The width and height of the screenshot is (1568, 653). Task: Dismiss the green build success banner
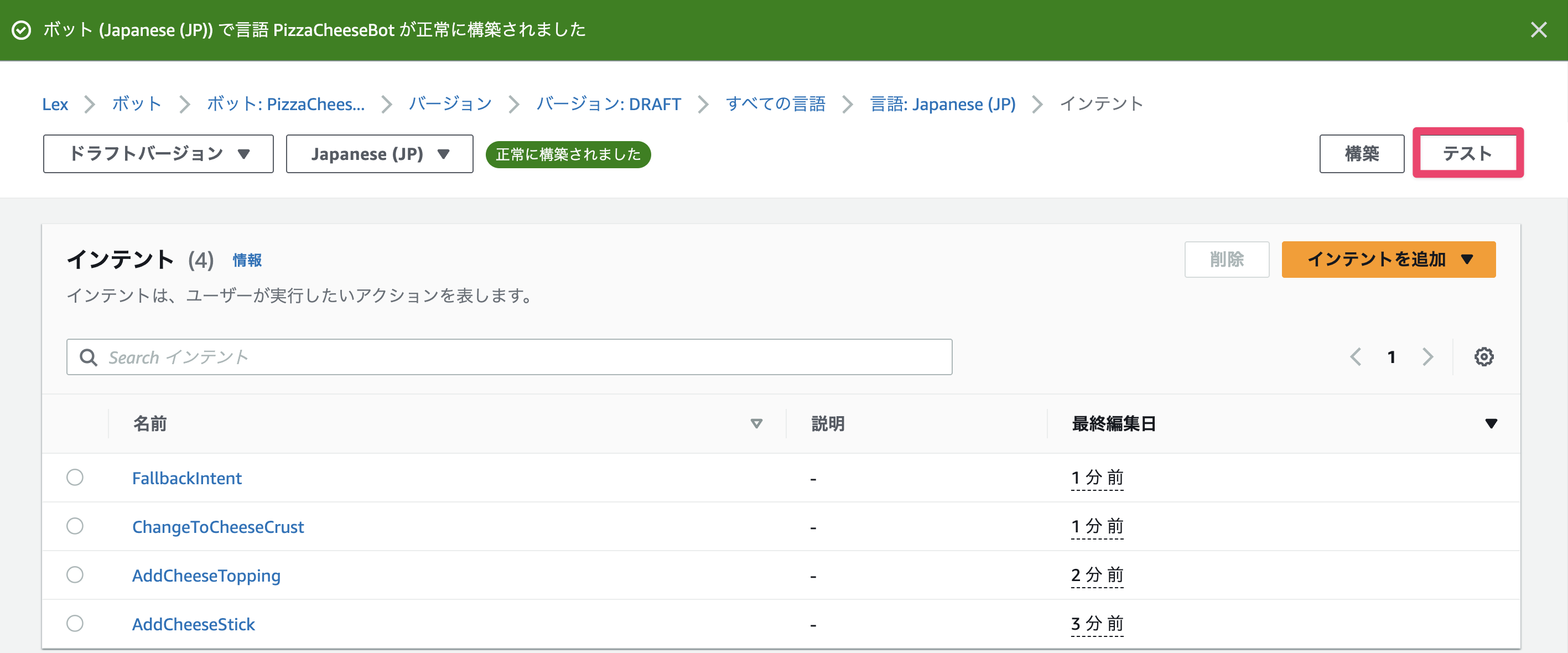point(1539,29)
